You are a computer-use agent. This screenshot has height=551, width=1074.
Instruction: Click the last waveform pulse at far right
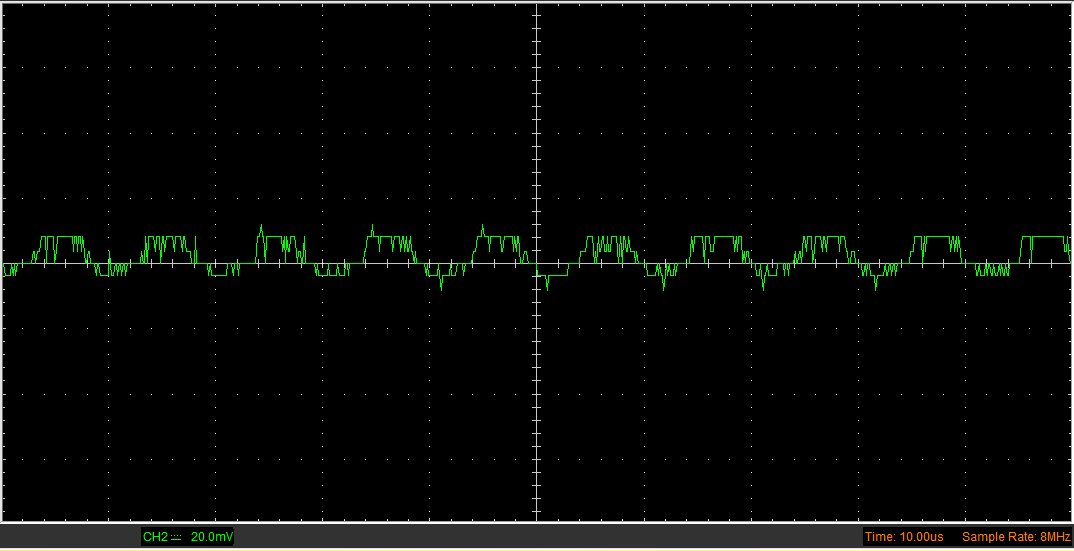pyautogui.click(x=1043, y=243)
